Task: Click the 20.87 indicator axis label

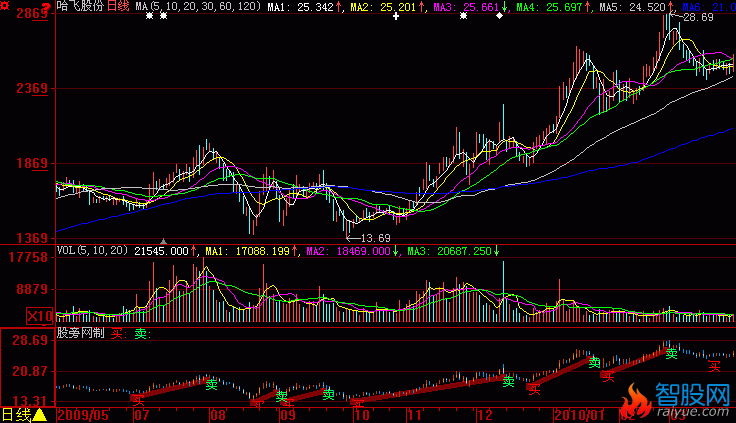Action: click(x=30, y=371)
